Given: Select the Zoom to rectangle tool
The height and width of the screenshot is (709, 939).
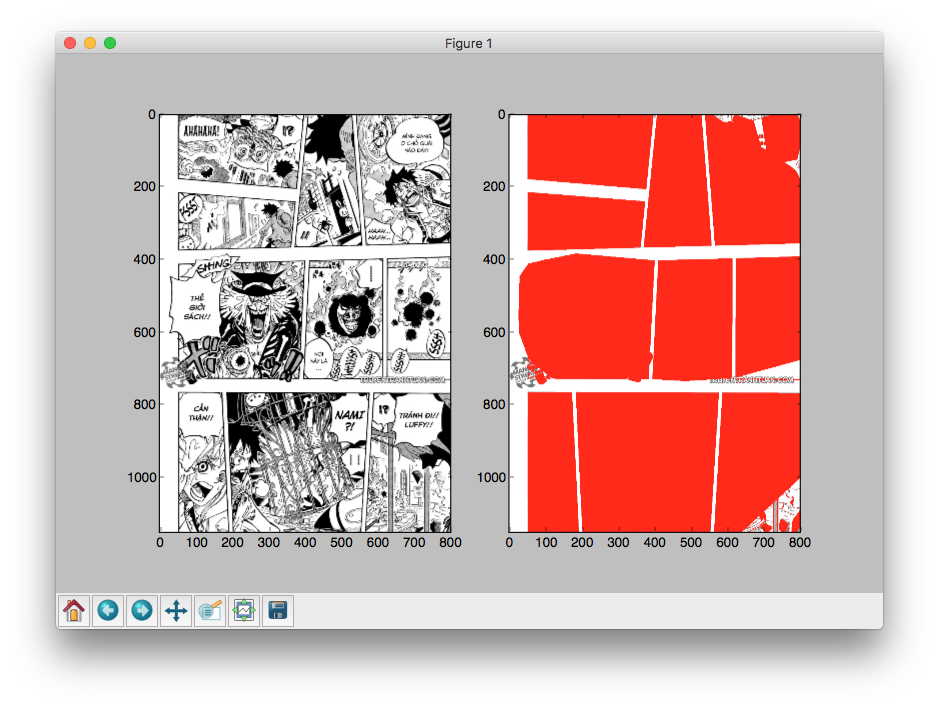Looking at the screenshot, I should click(x=210, y=611).
